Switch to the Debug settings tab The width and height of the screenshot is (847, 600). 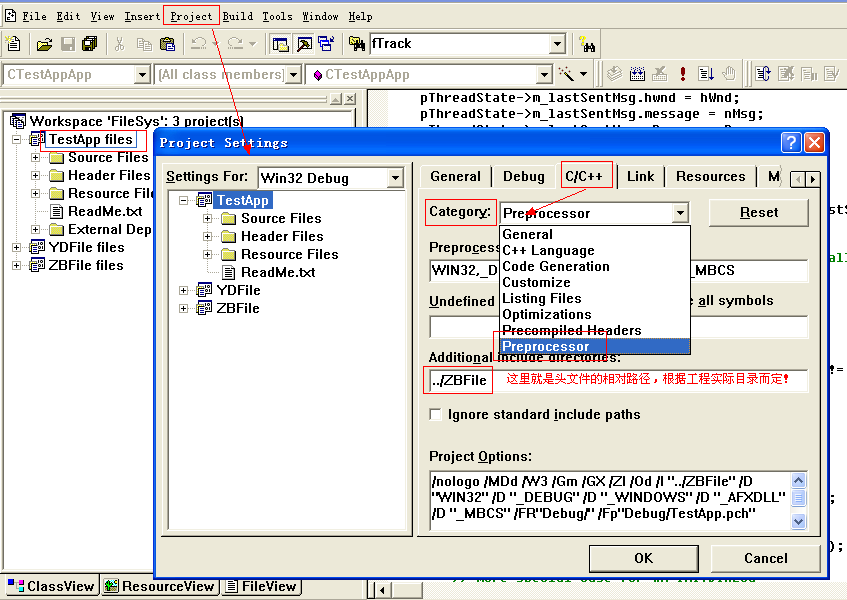coord(523,177)
